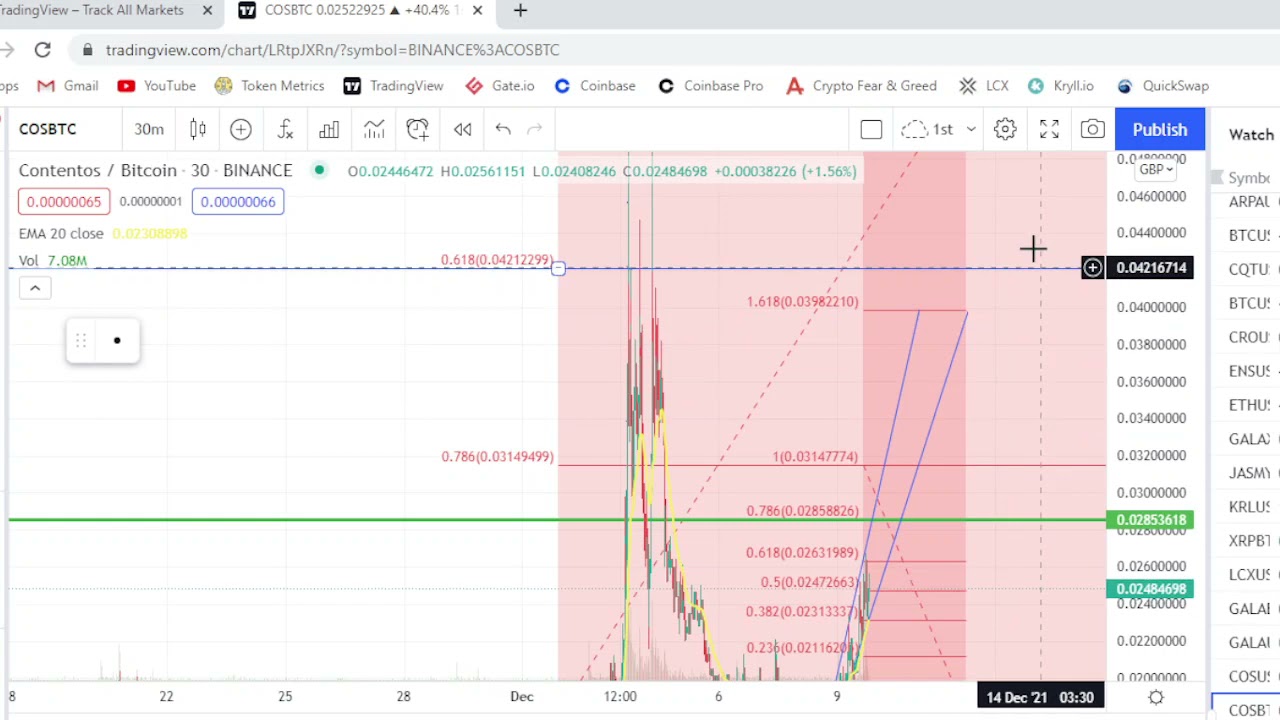Open the LCX bookmark

coord(983,86)
